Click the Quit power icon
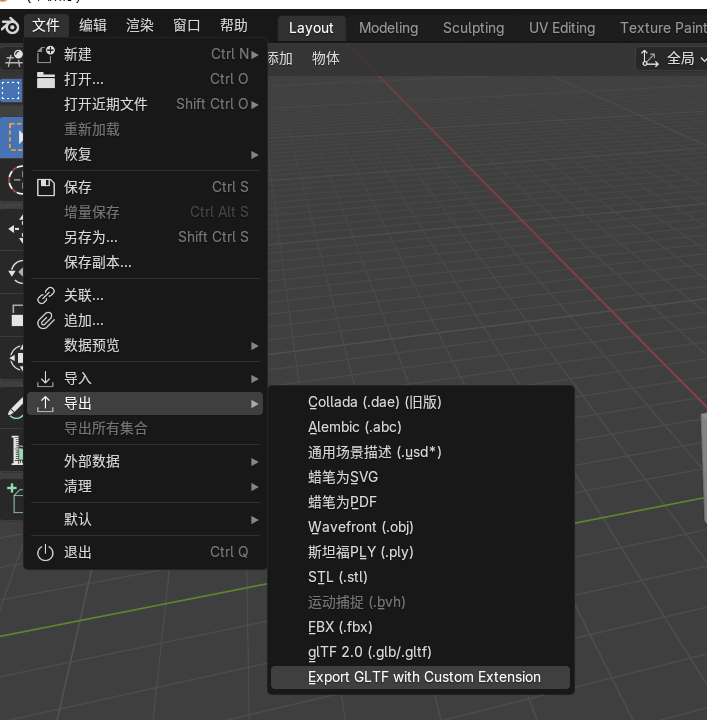This screenshot has width=707, height=720. (x=45, y=552)
